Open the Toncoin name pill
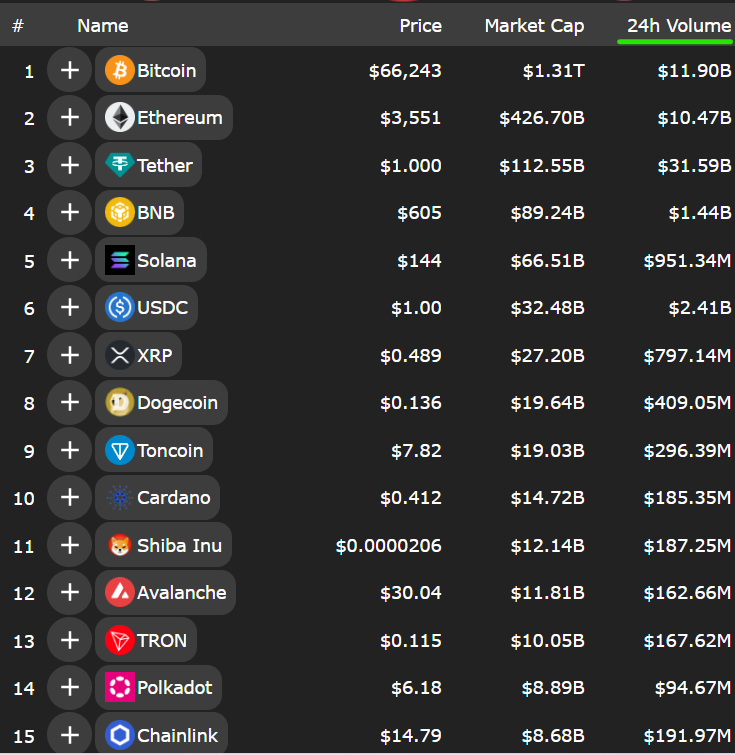The image size is (735, 755). pyautogui.click(x=154, y=450)
